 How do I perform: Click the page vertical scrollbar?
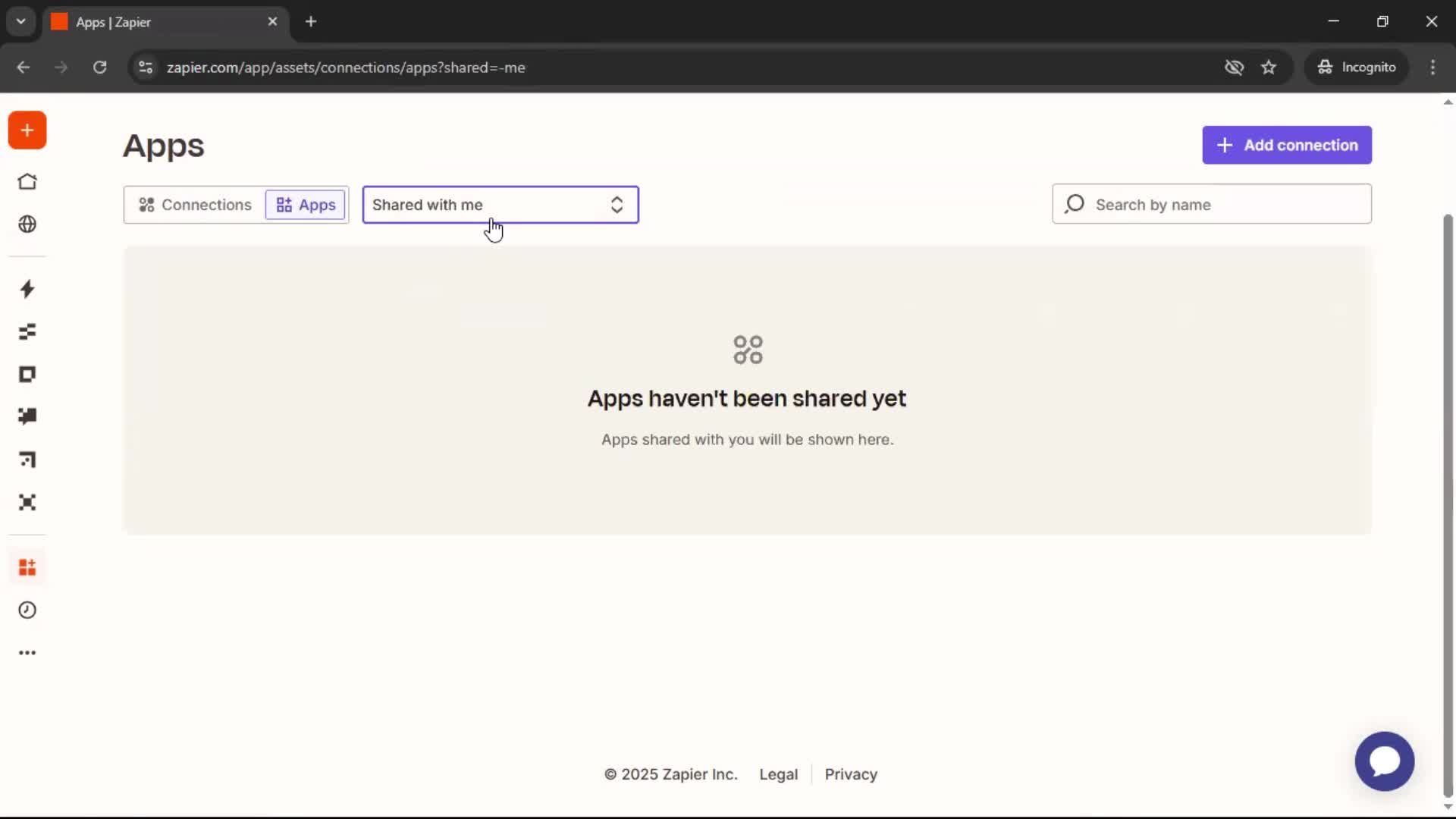point(1448,504)
